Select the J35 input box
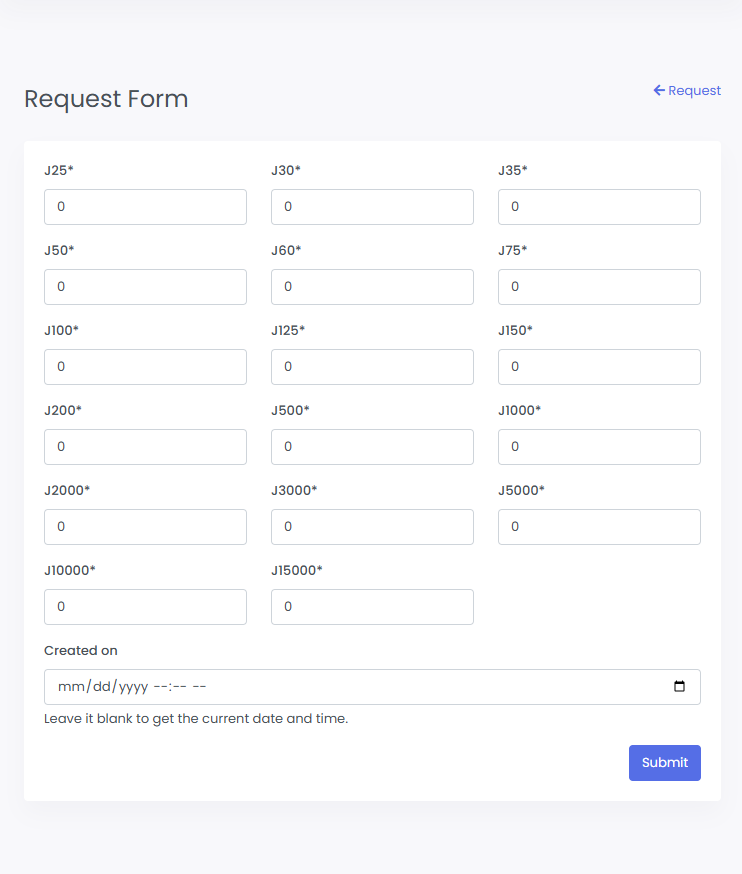742x874 pixels. 599,207
